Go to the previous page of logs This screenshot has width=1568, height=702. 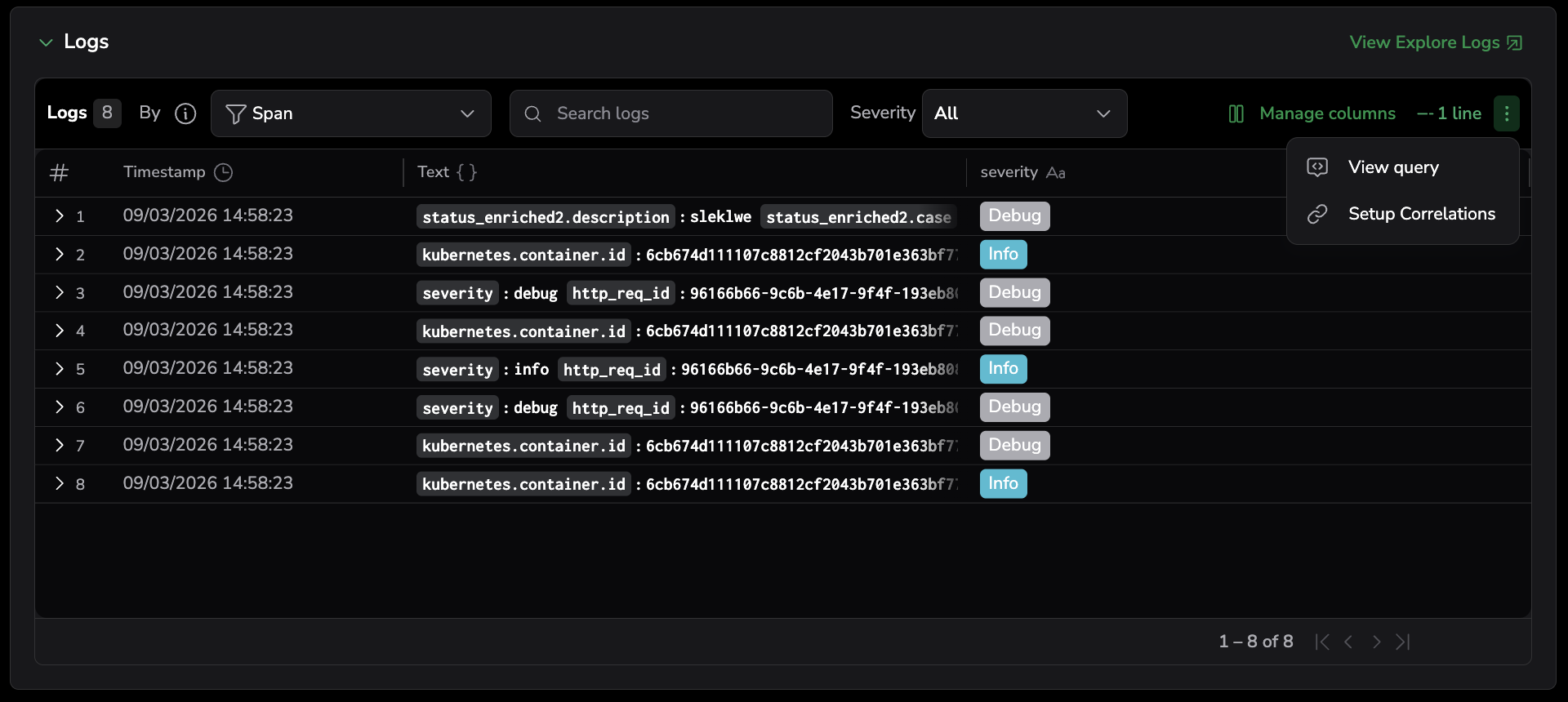[1349, 642]
